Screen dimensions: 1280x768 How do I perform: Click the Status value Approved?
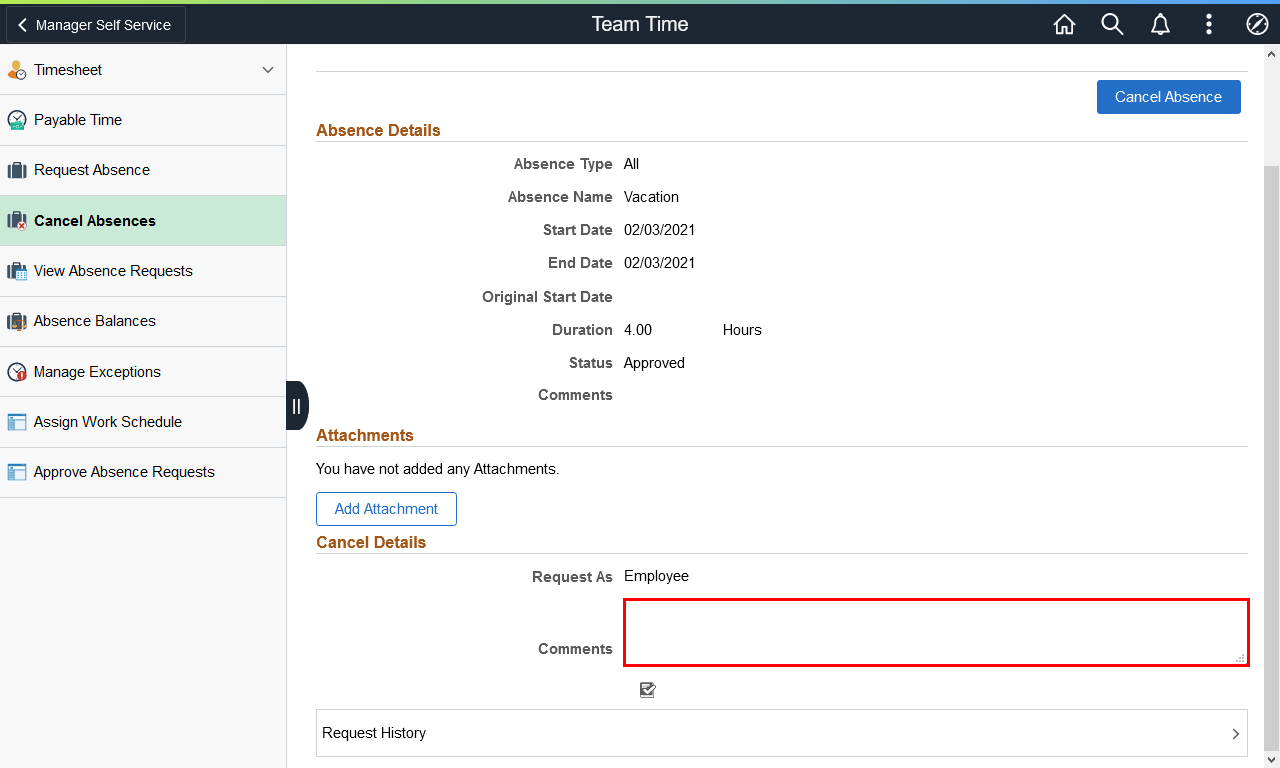click(654, 363)
